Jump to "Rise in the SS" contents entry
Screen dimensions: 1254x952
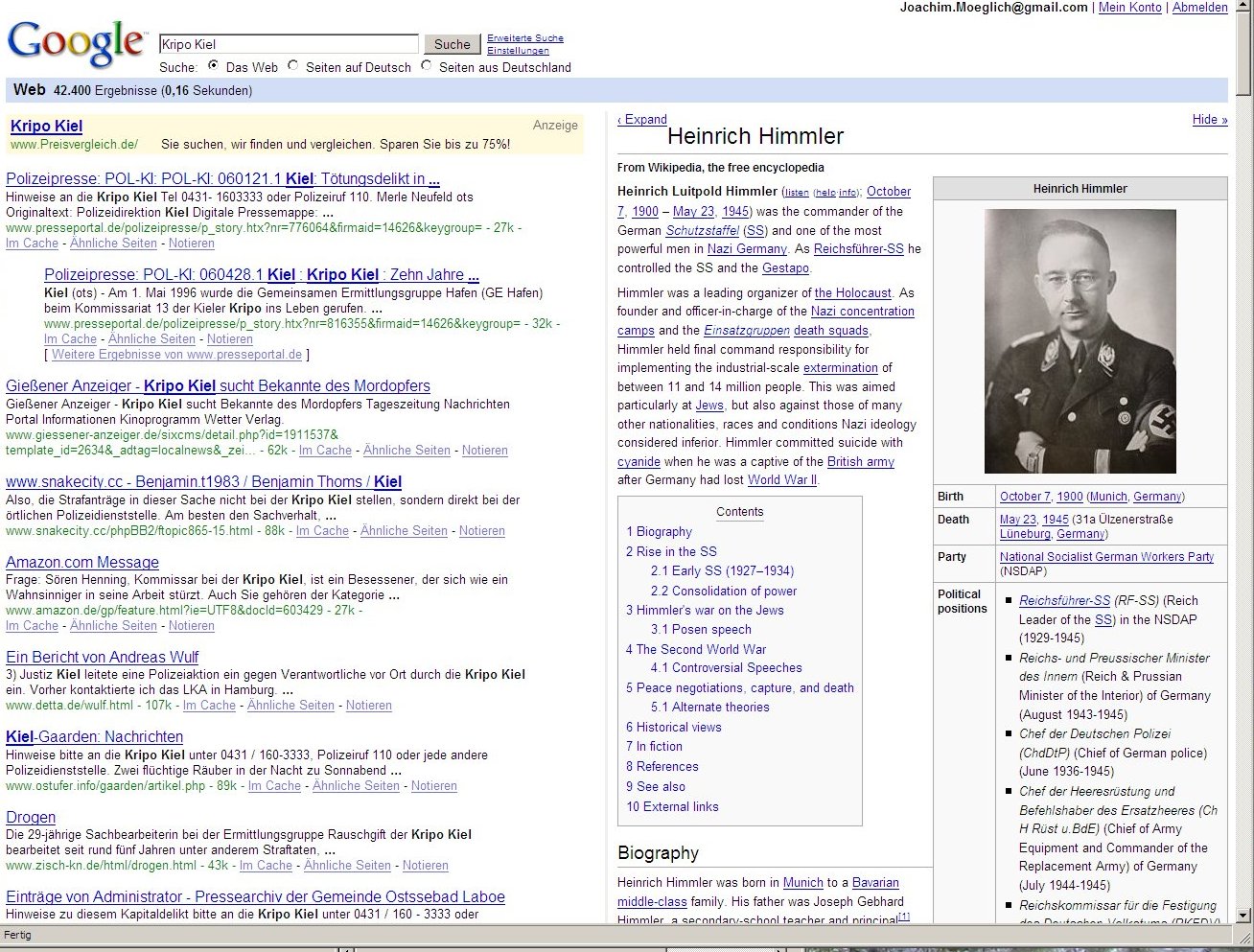click(671, 551)
